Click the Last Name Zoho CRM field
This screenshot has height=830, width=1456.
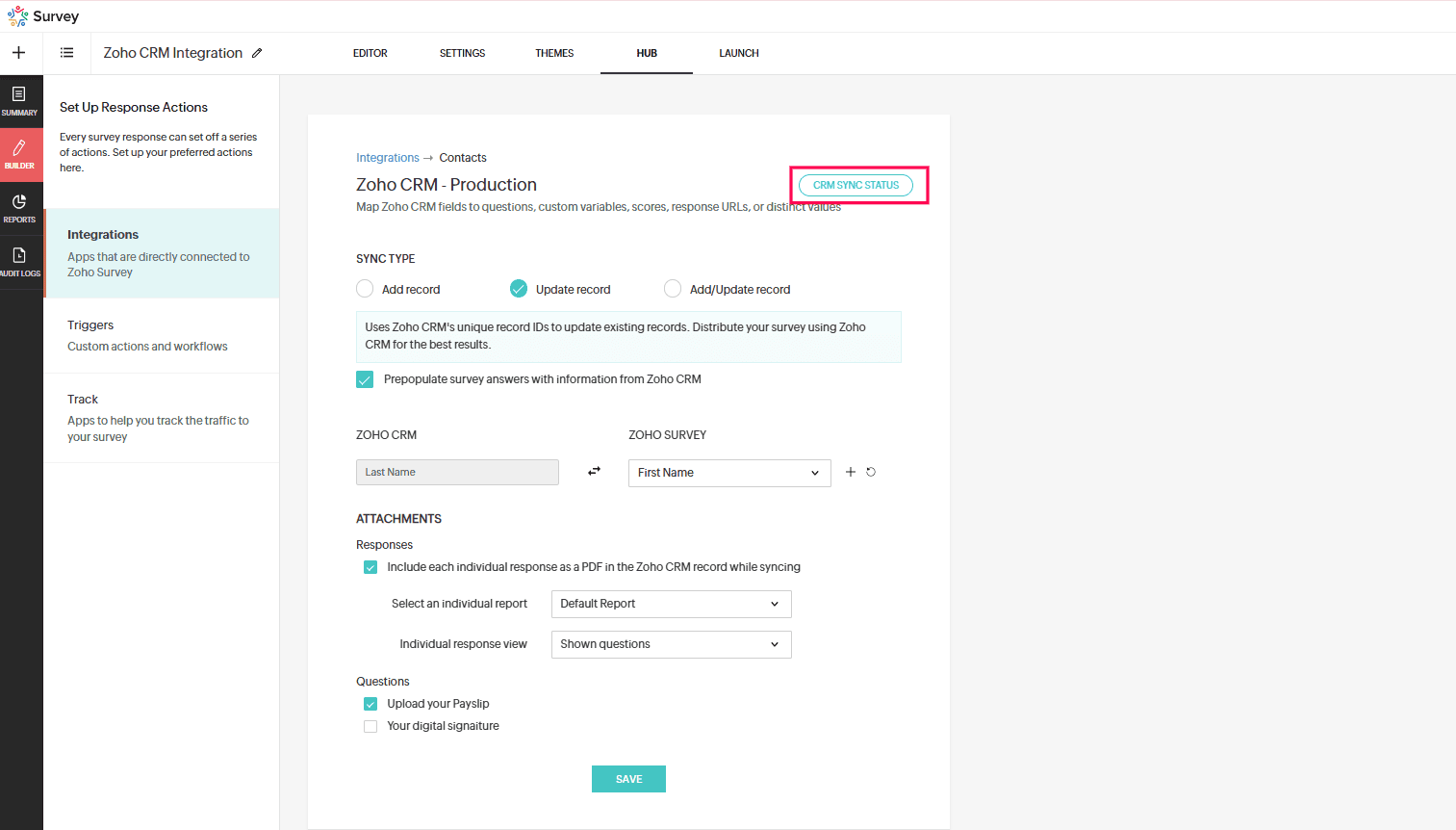tap(457, 472)
